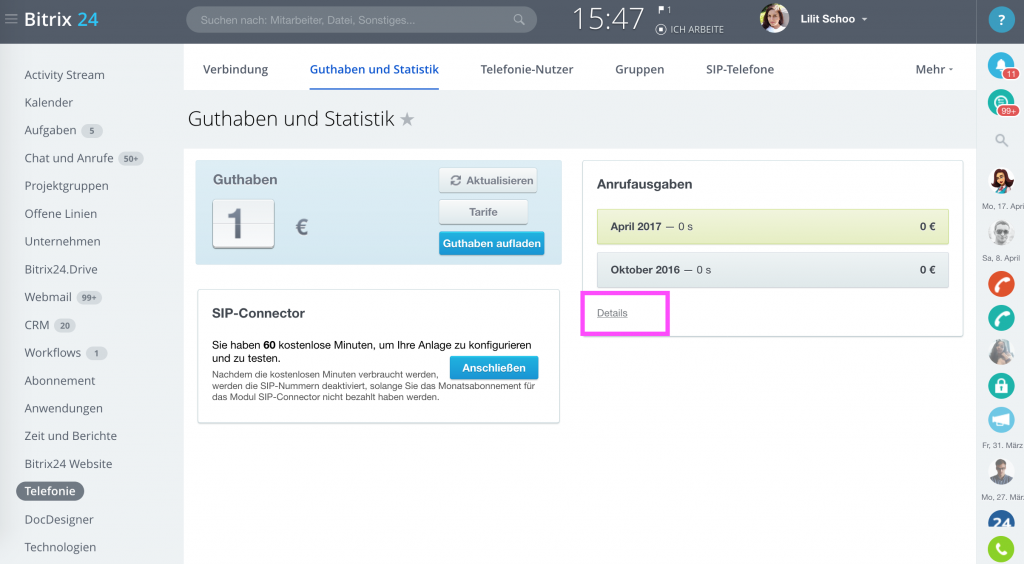Click the Aktualisieren refresh button
Screen dimensions: 1024x564
coord(488,180)
